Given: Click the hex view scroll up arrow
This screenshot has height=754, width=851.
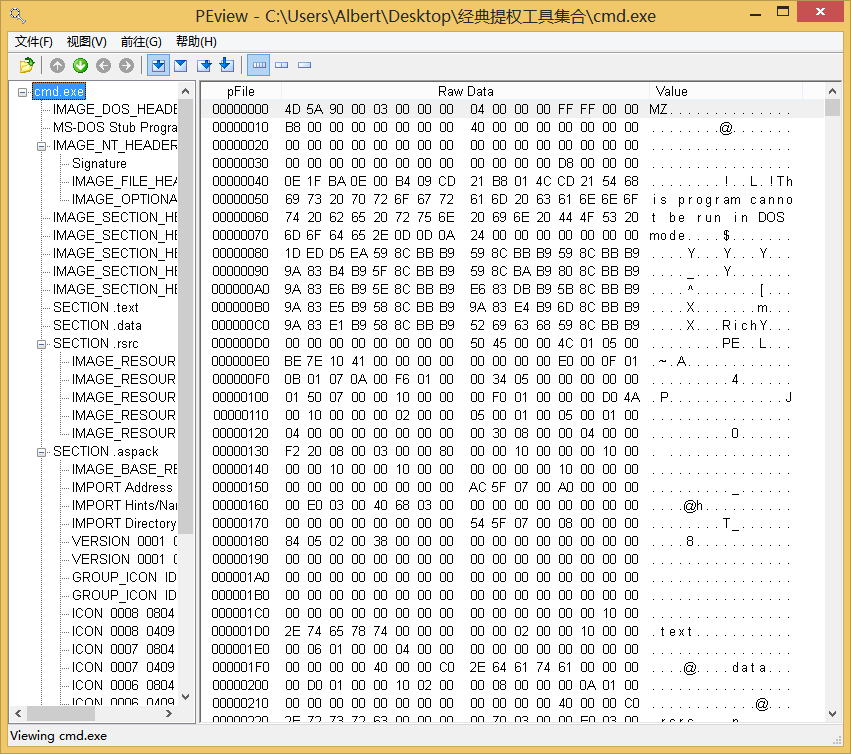Looking at the screenshot, I should pos(832,91).
